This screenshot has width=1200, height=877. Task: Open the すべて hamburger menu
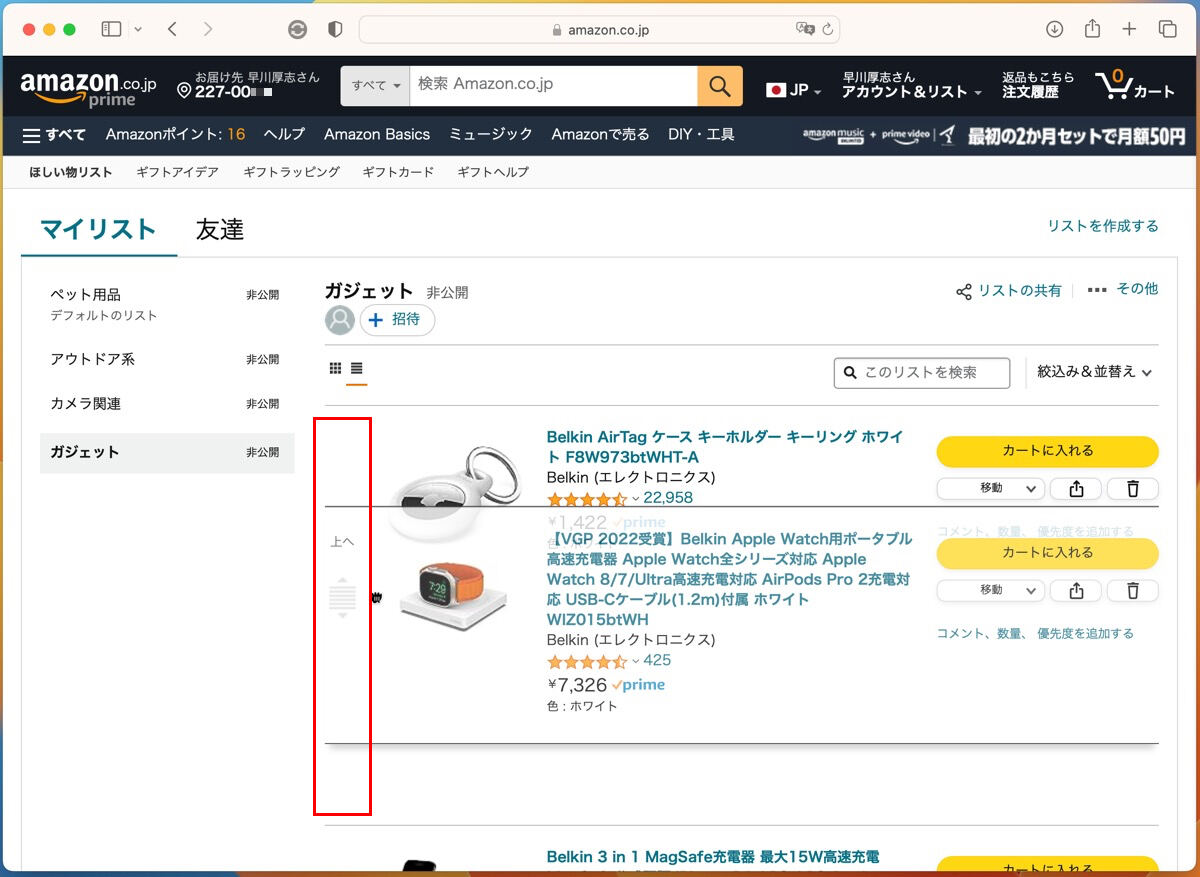(54, 135)
